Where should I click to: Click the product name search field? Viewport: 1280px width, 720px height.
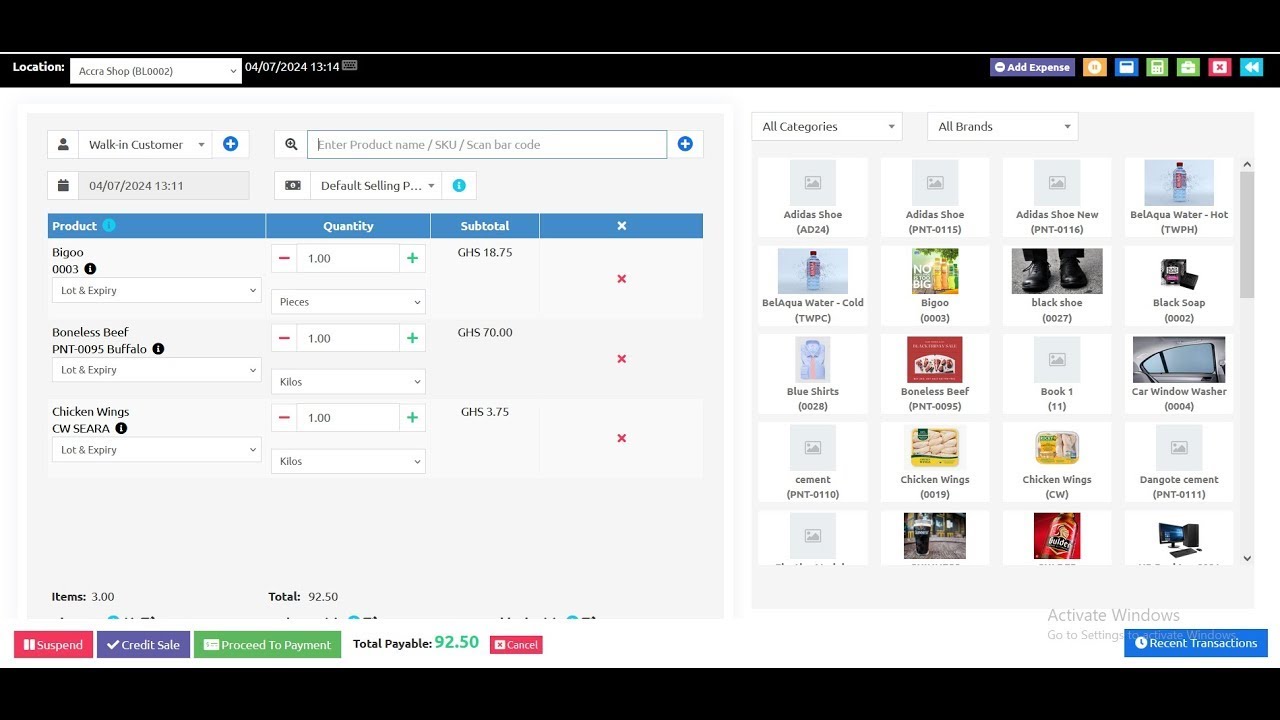click(487, 144)
